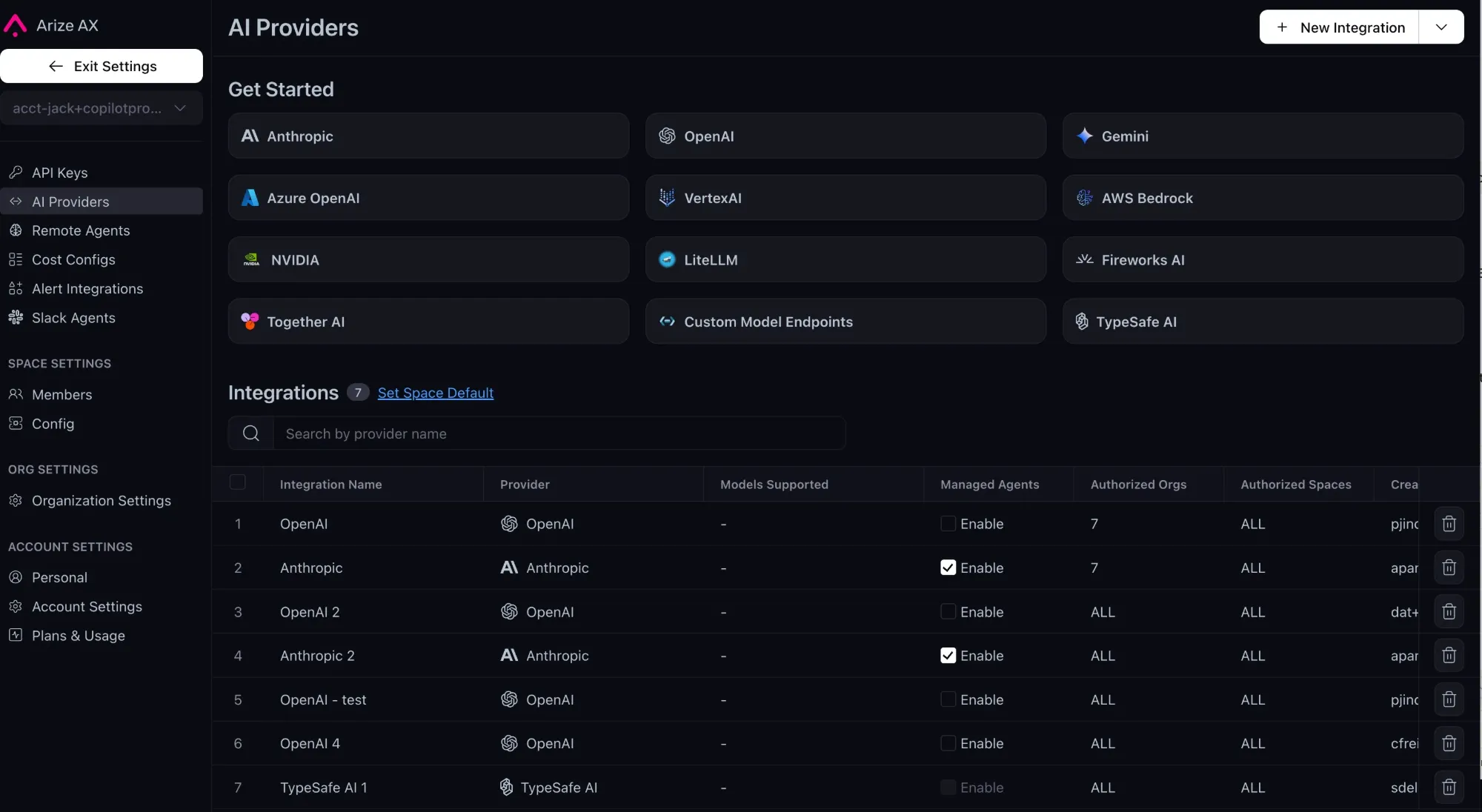The image size is (1482, 812).
Task: Delete the OpenAI 4 integration via trash icon
Action: point(1449,743)
